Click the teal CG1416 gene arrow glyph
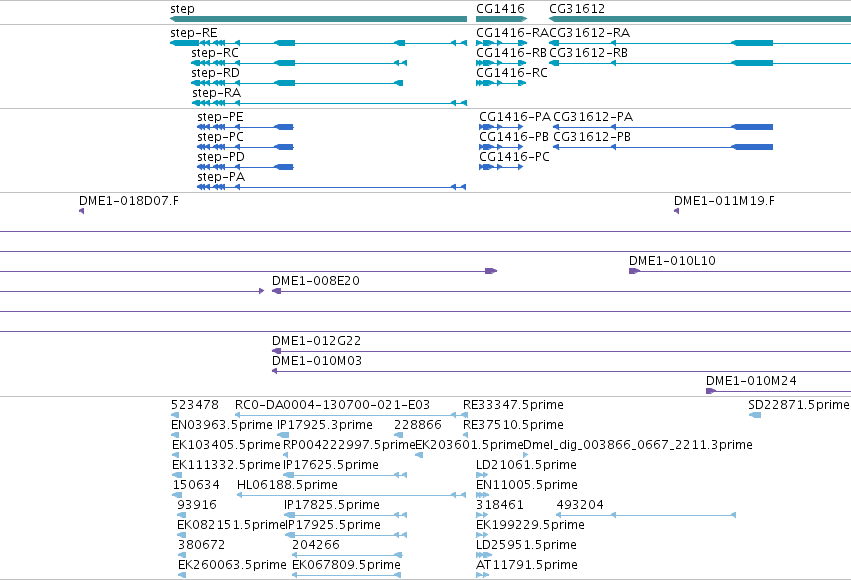Image resolution: width=851 pixels, height=580 pixels. [x=501, y=19]
